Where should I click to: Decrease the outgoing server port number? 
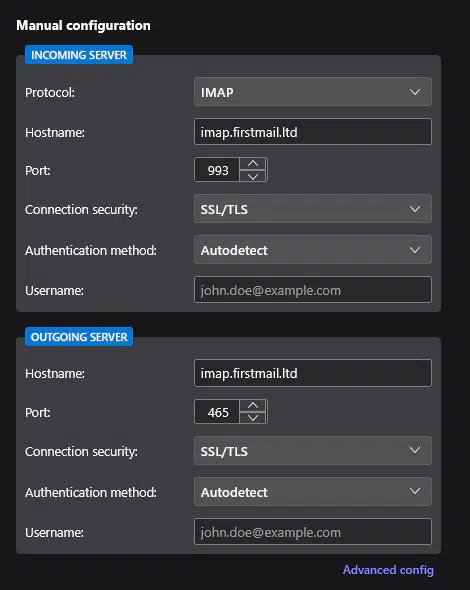click(253, 418)
